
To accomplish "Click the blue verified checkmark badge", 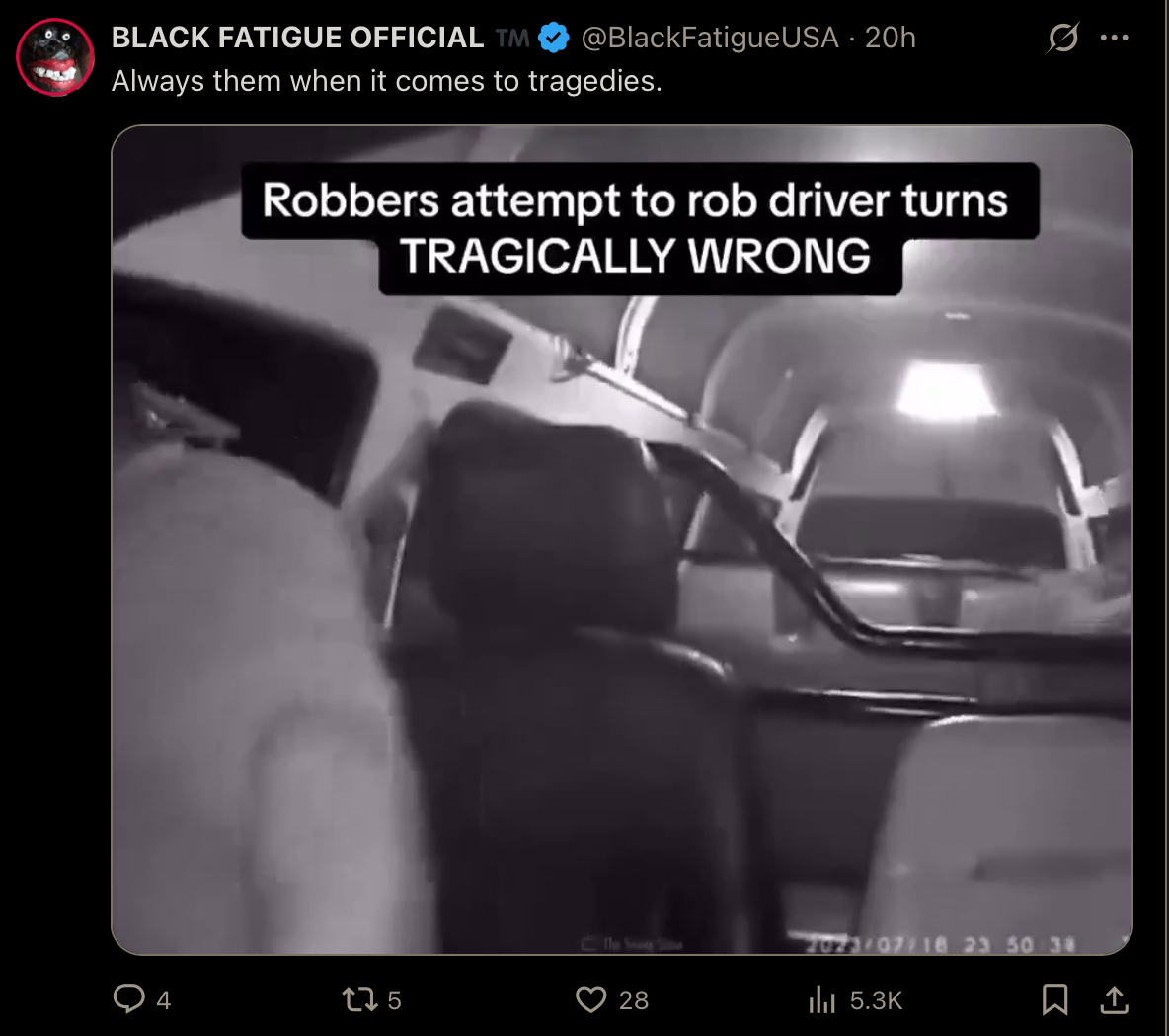I will point(553,38).
